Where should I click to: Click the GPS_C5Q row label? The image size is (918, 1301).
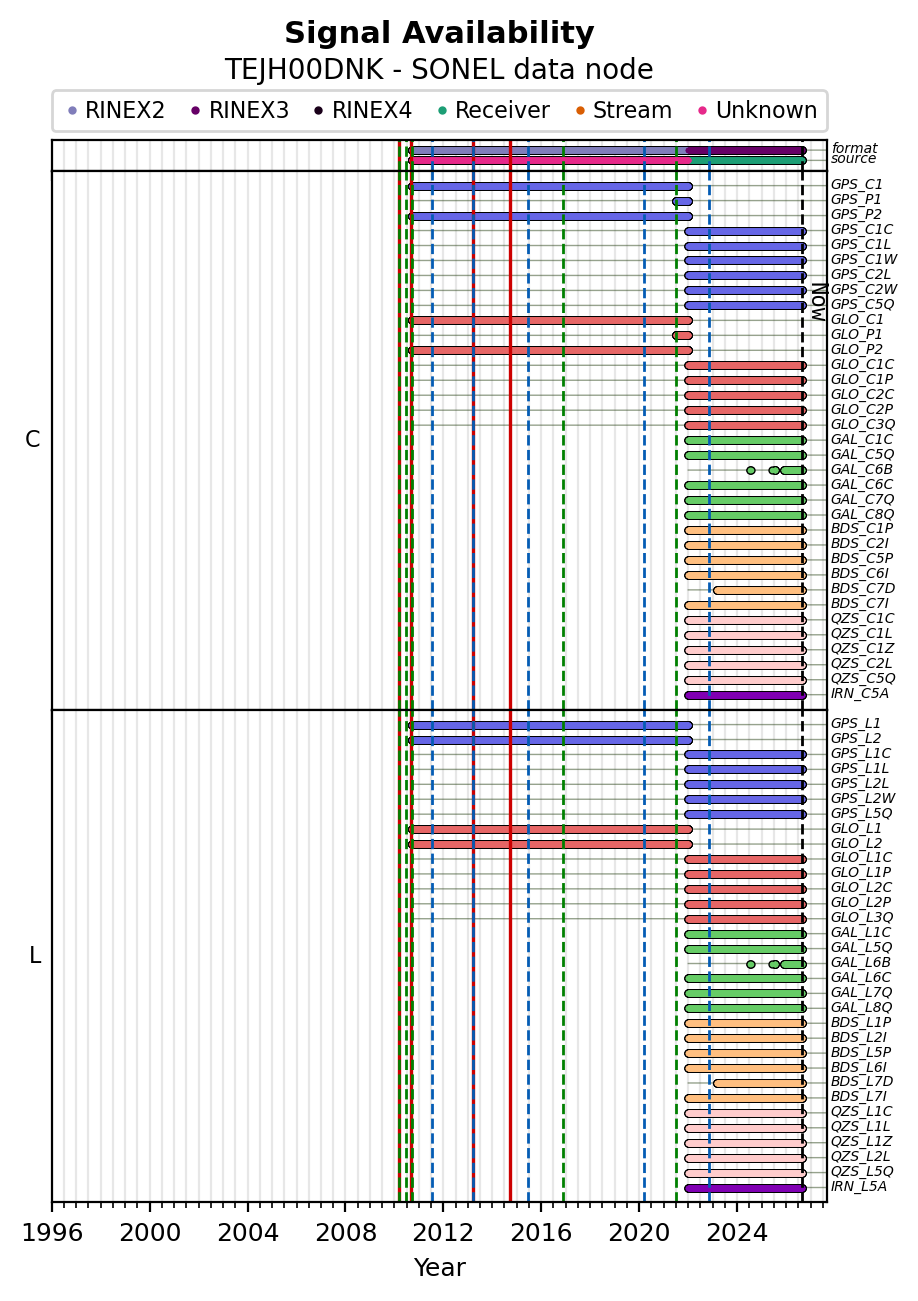(862, 305)
